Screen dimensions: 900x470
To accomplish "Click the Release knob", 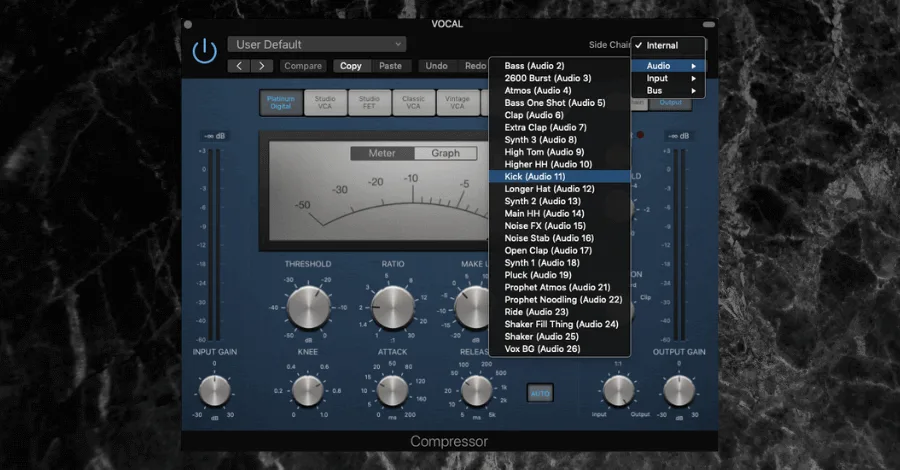I will pos(476,391).
